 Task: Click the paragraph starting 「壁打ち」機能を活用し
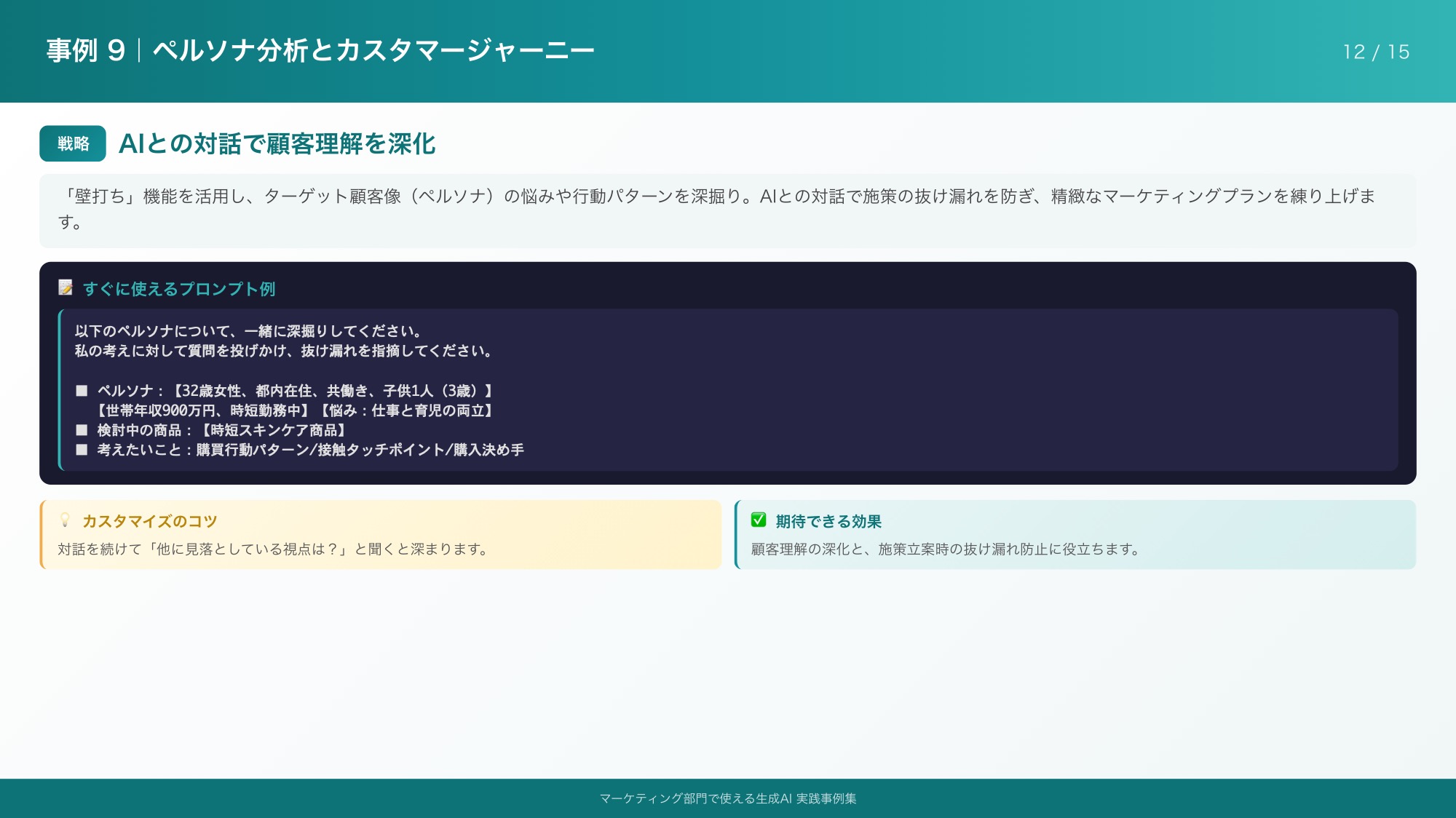pos(717,209)
